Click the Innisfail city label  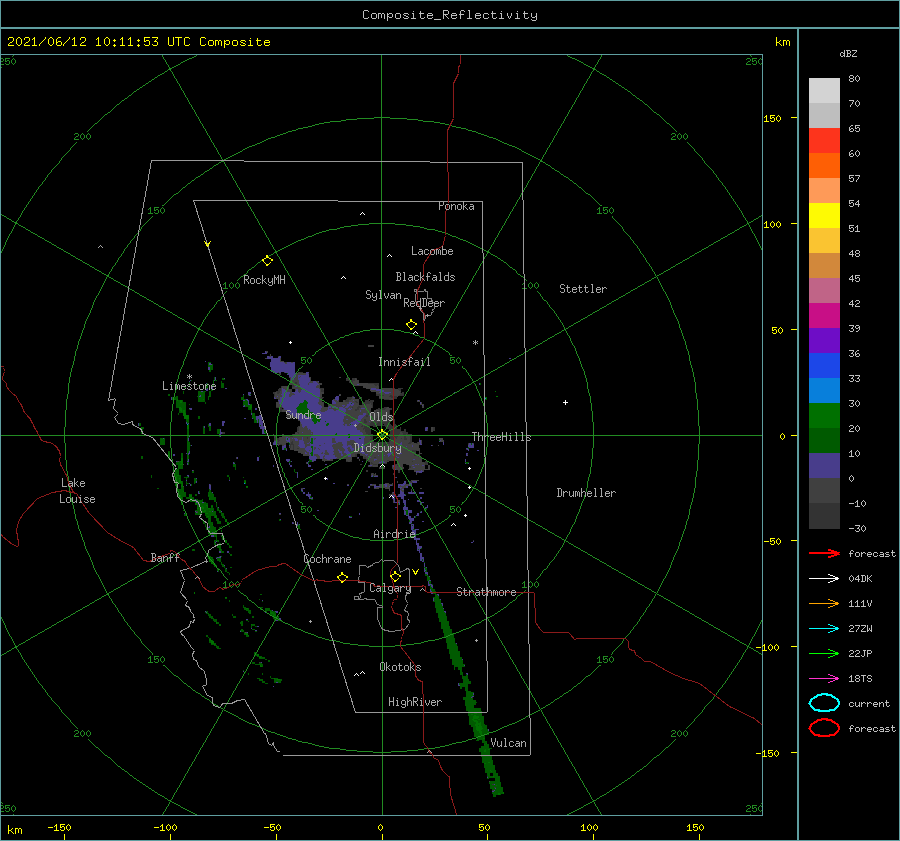coord(404,362)
